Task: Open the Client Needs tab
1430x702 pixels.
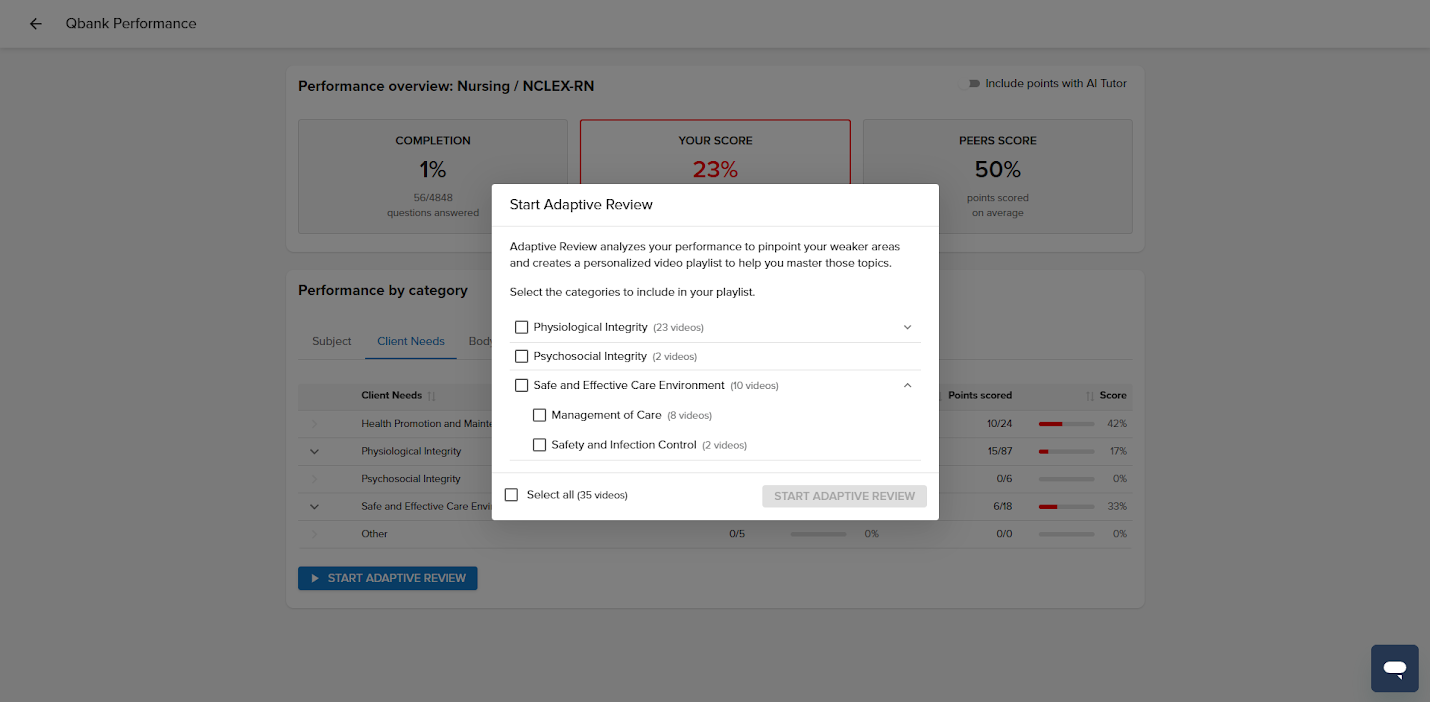Action: pyautogui.click(x=410, y=341)
